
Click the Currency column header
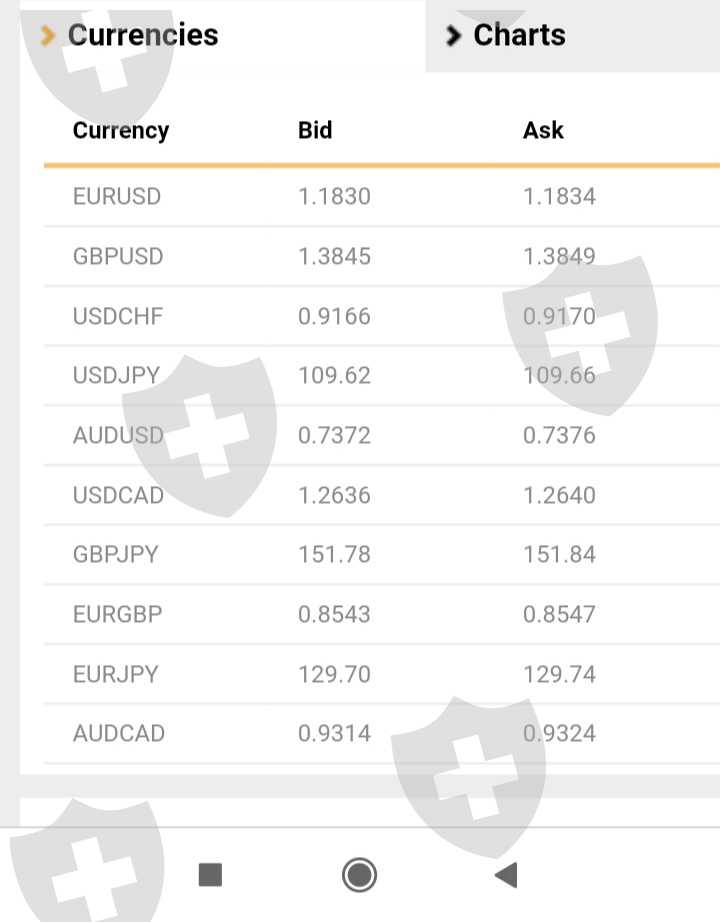[x=121, y=130]
